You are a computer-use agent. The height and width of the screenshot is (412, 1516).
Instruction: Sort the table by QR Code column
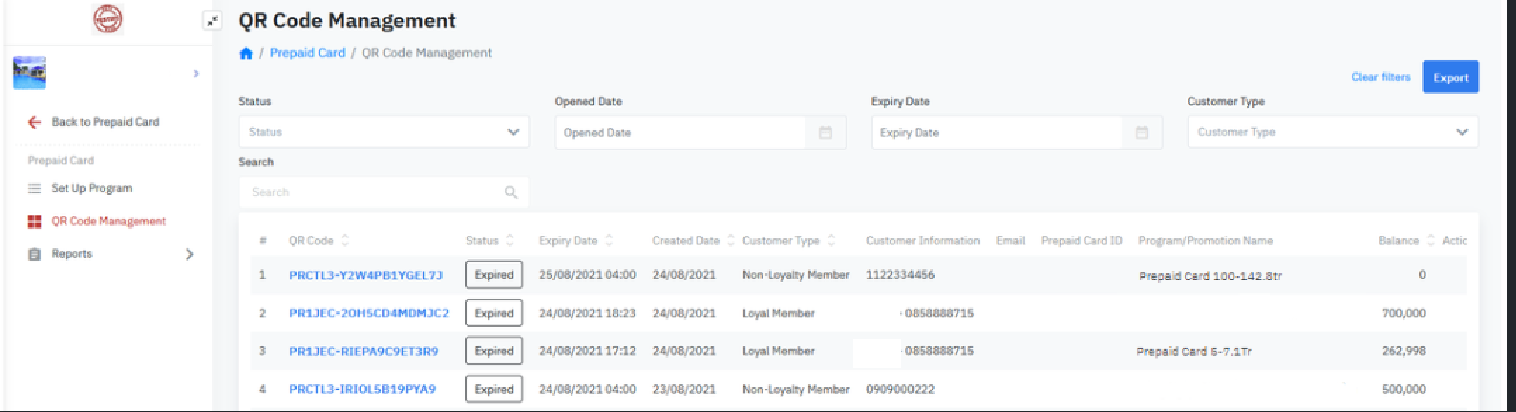point(346,241)
